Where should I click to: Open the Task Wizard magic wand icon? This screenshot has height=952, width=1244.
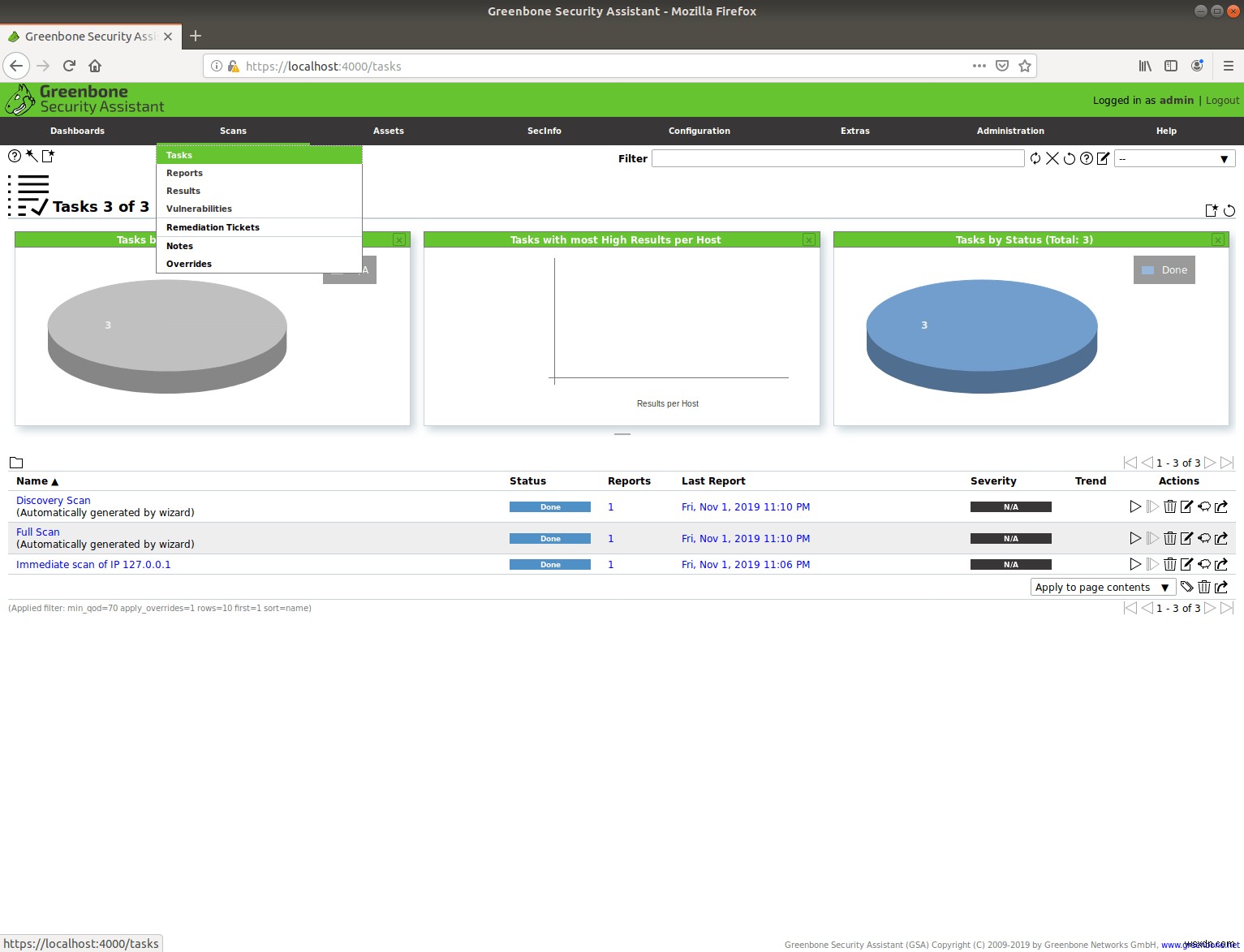[x=31, y=156]
